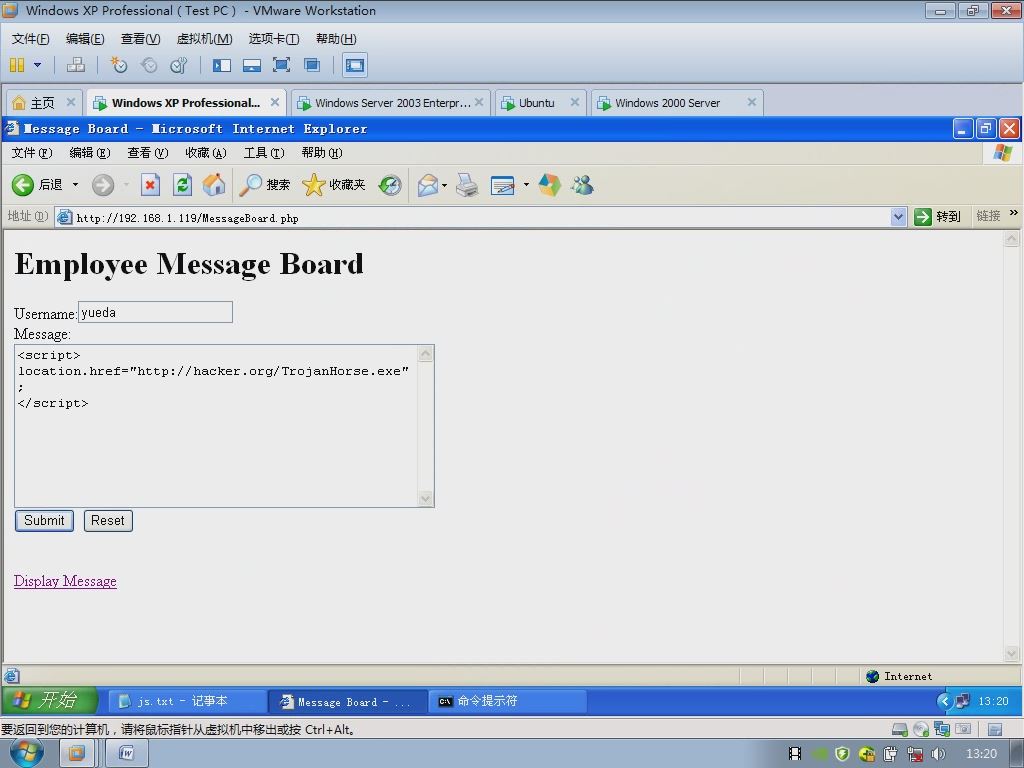Click the host taskbar Word icon

click(x=127, y=754)
